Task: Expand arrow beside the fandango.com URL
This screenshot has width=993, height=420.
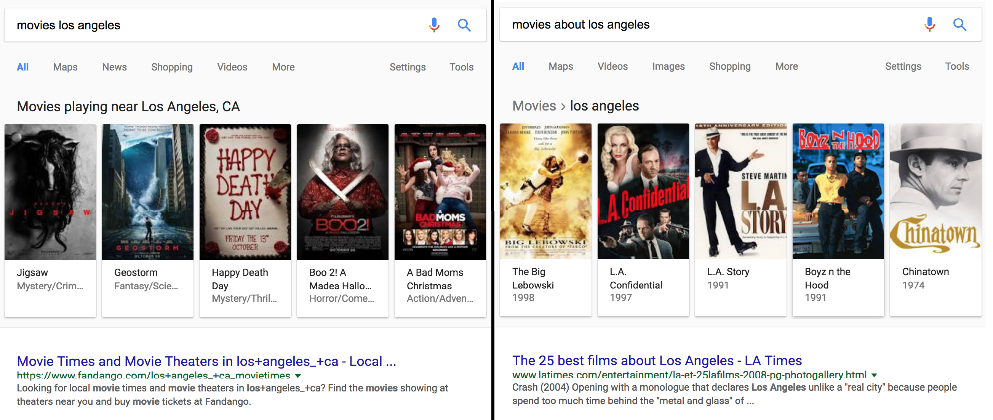Action: [298, 376]
